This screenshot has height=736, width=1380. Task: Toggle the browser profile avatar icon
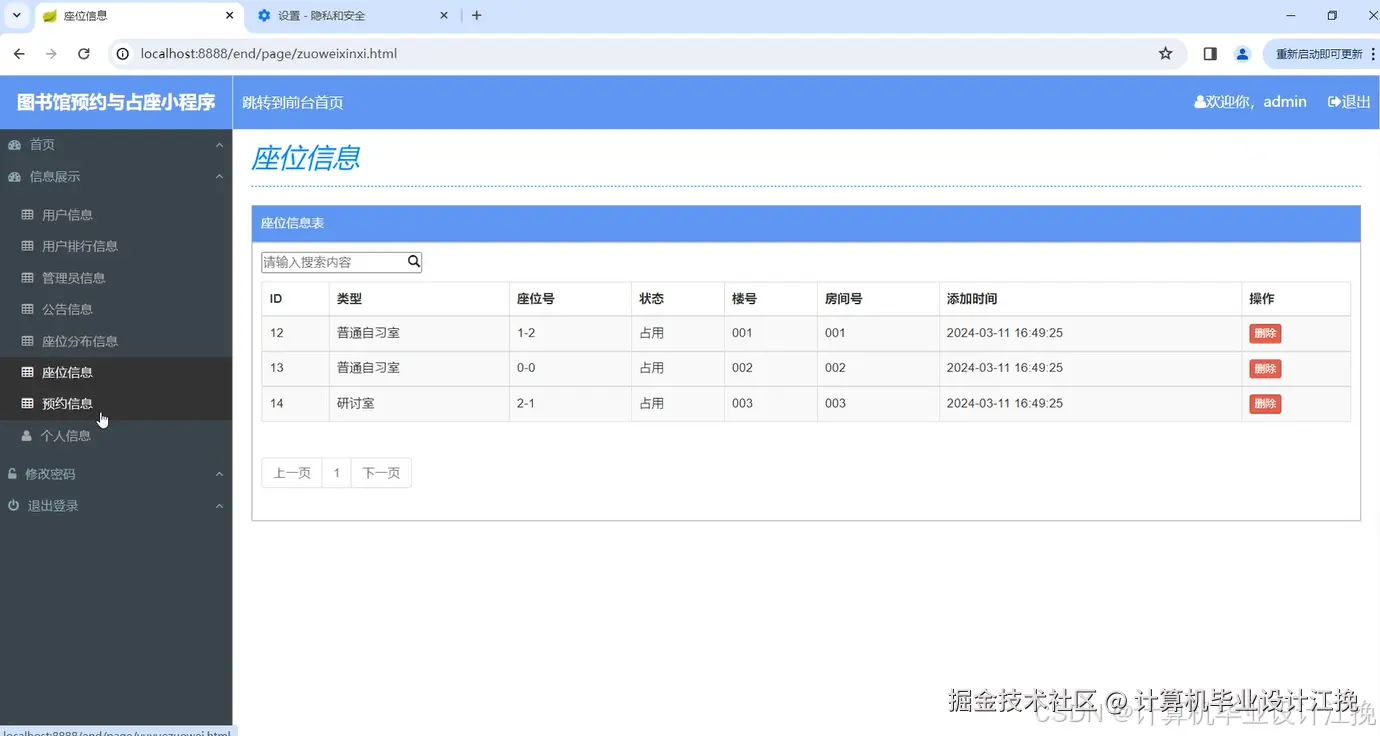pos(1242,53)
